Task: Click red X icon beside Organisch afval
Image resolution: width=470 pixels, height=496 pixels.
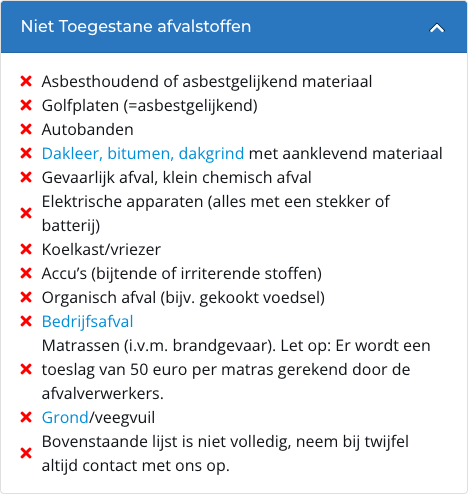Action: point(26,297)
